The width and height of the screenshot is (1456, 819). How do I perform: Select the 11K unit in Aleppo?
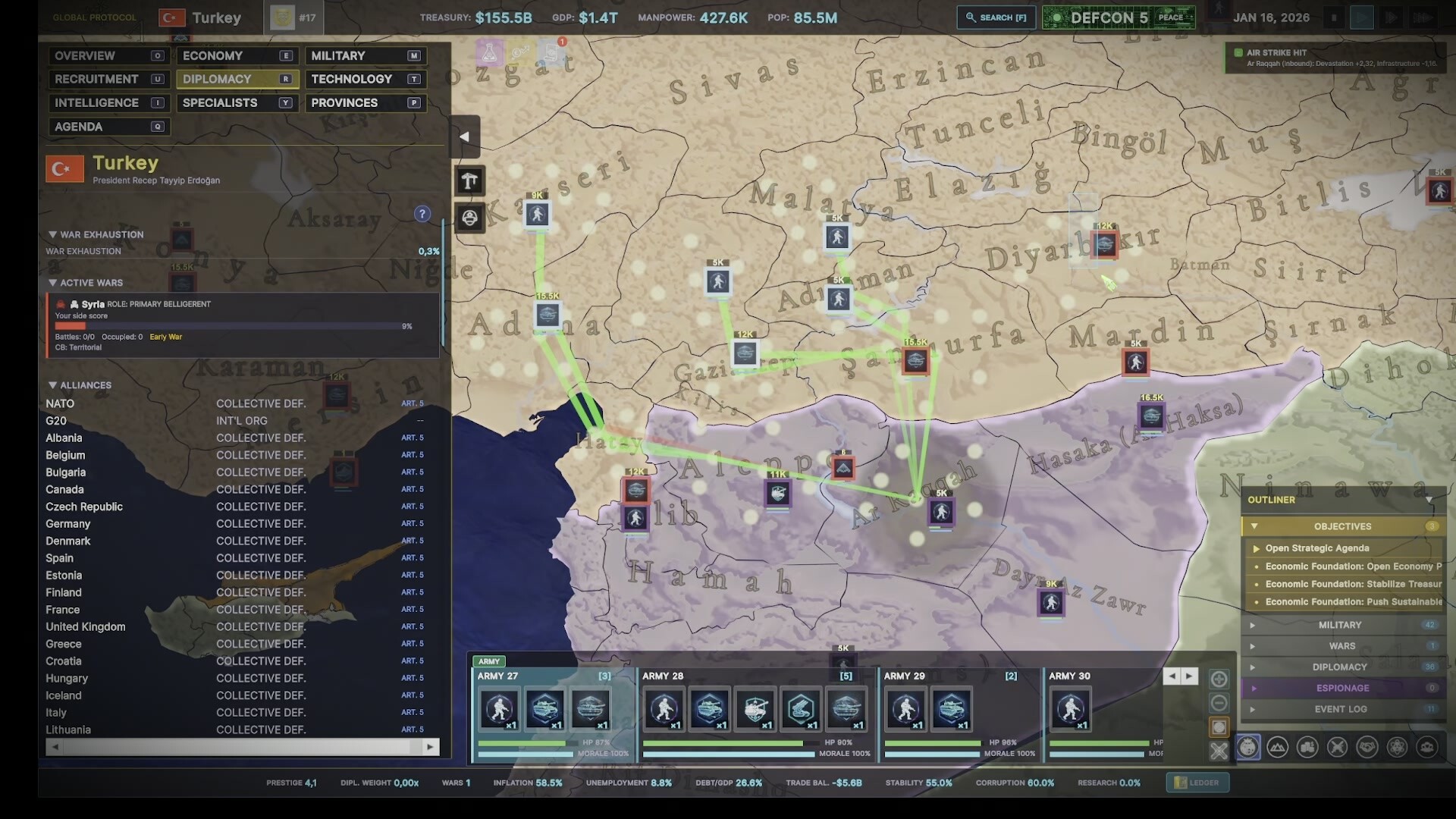pyautogui.click(x=778, y=494)
